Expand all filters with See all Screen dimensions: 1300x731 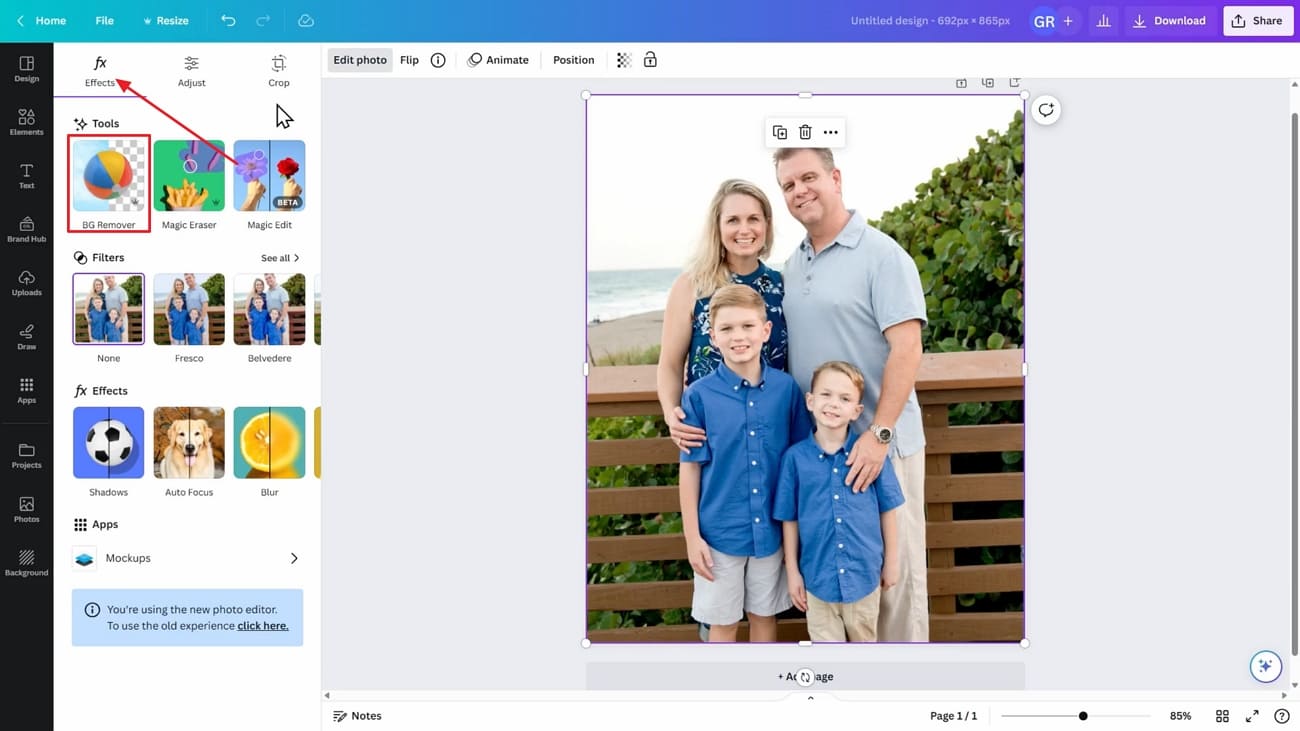pyautogui.click(x=280, y=258)
